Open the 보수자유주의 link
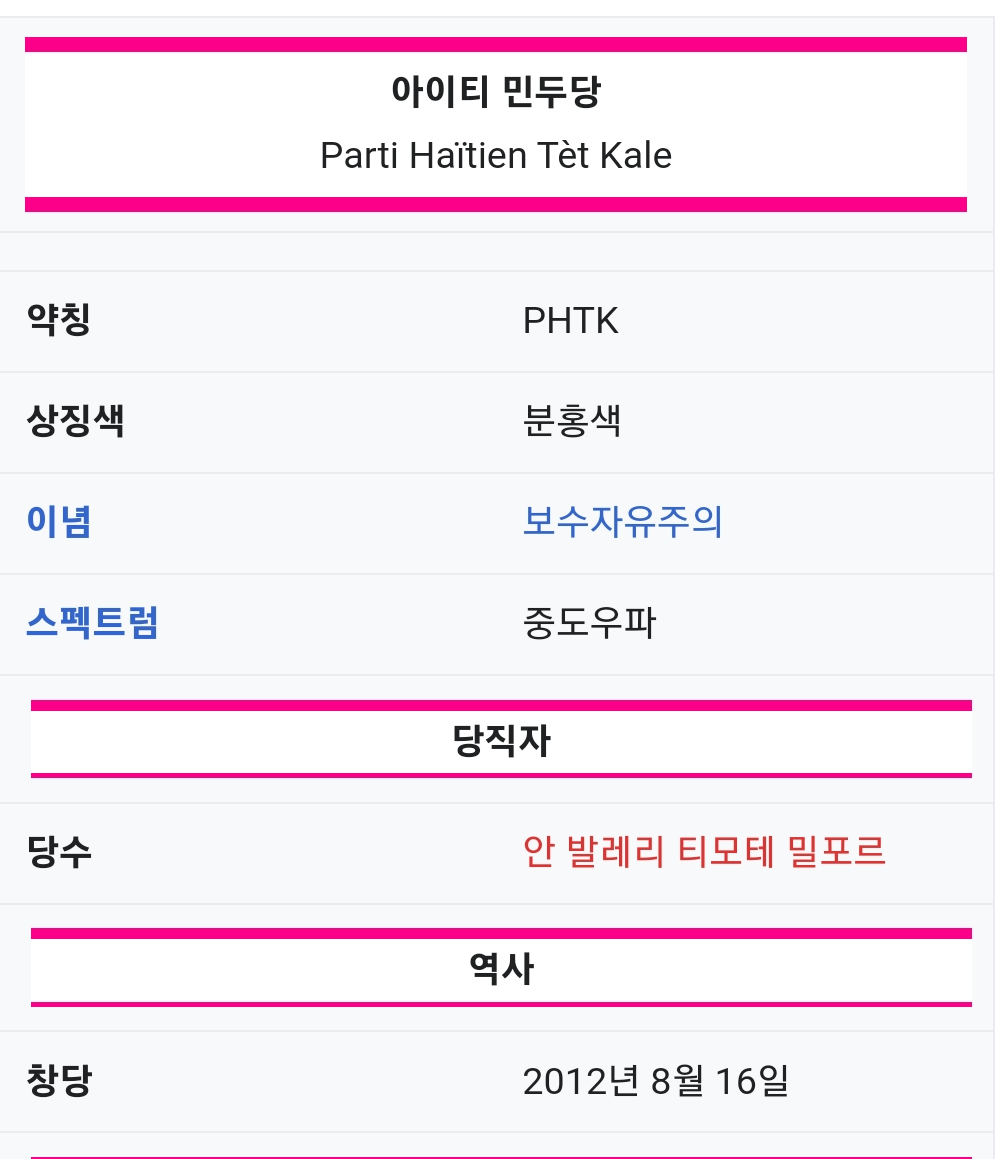The width and height of the screenshot is (1001, 1159). (x=622, y=522)
